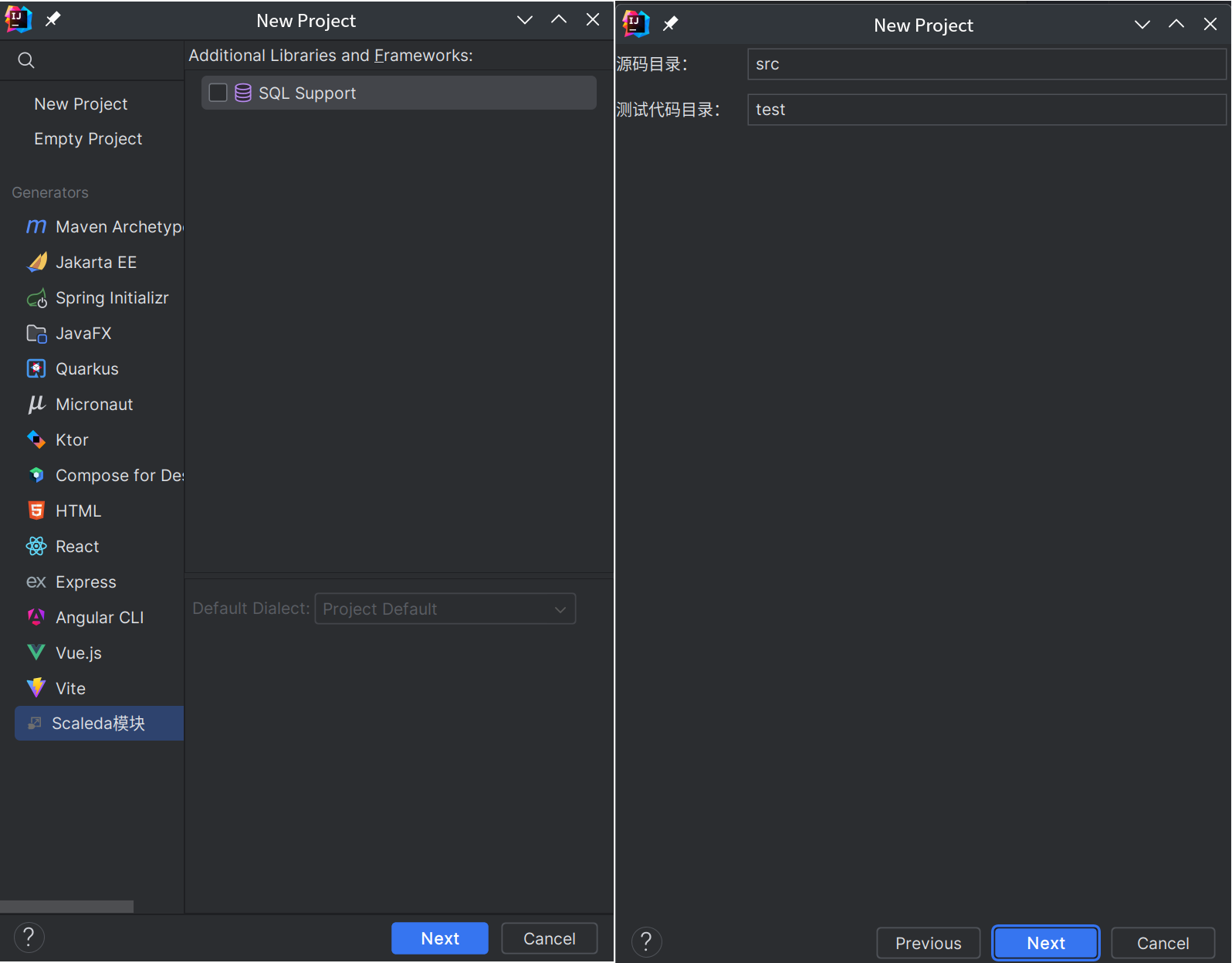Click the Vue.js logo icon
The height and width of the screenshot is (963, 1232).
[x=36, y=653]
